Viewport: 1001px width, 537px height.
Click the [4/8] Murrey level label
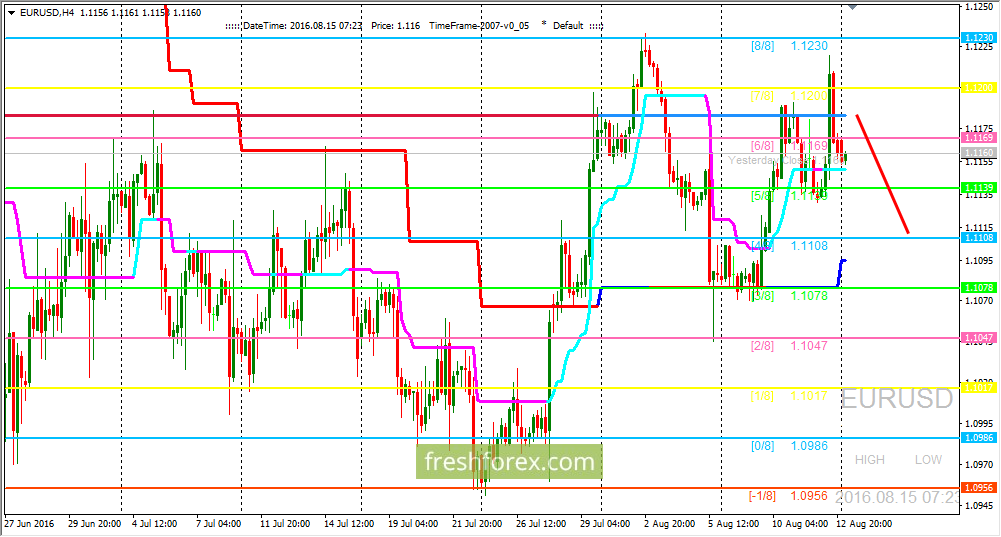coord(762,246)
